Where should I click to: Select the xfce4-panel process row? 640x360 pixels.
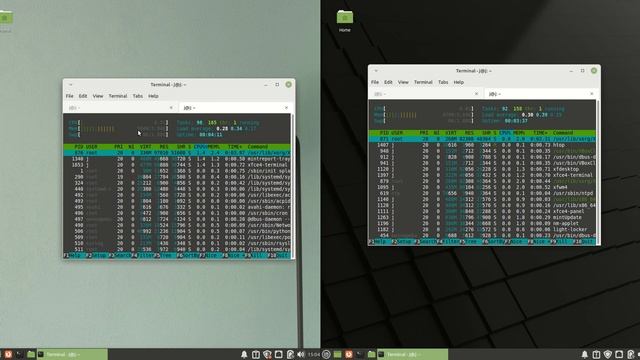(482, 211)
